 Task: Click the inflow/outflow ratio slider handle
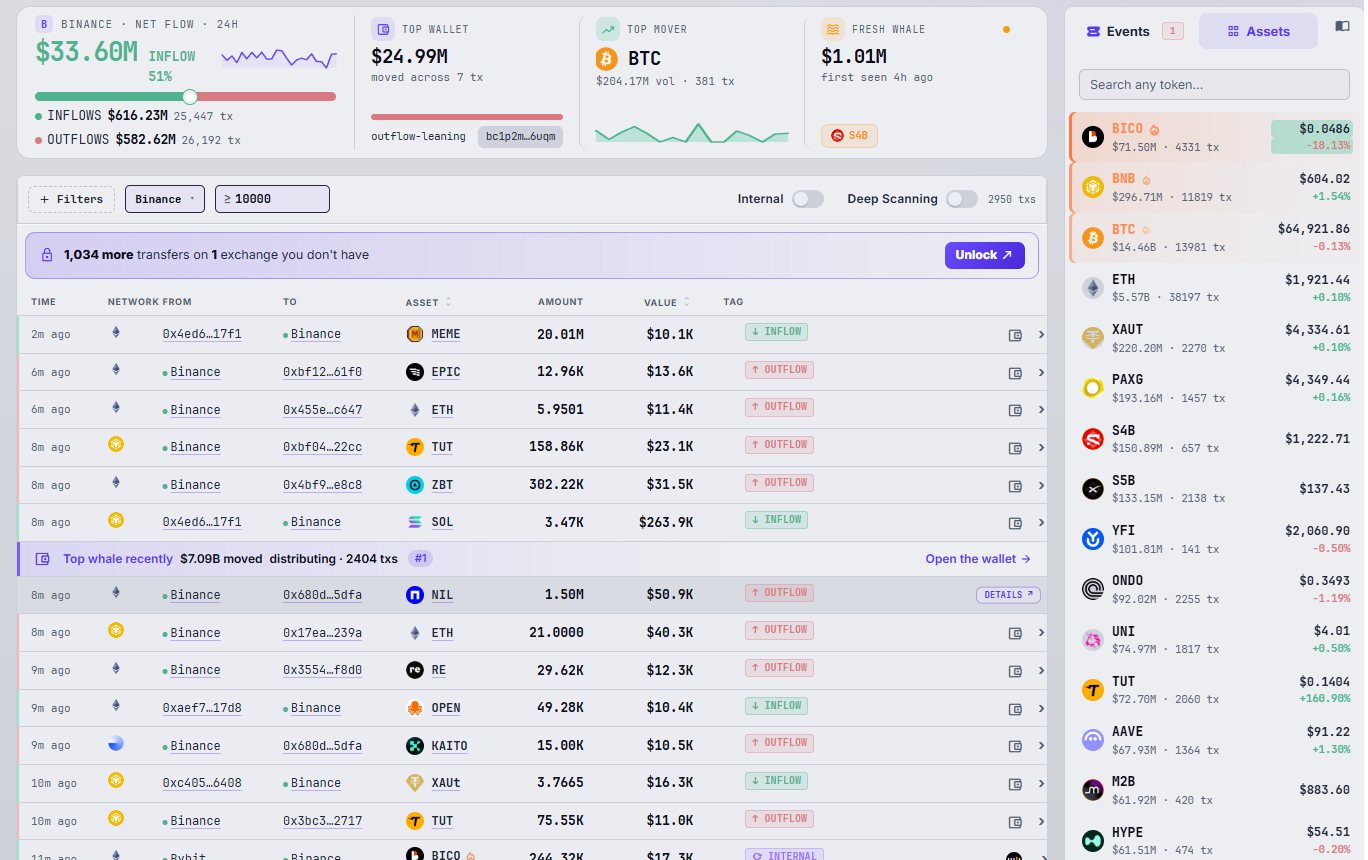[x=190, y=96]
